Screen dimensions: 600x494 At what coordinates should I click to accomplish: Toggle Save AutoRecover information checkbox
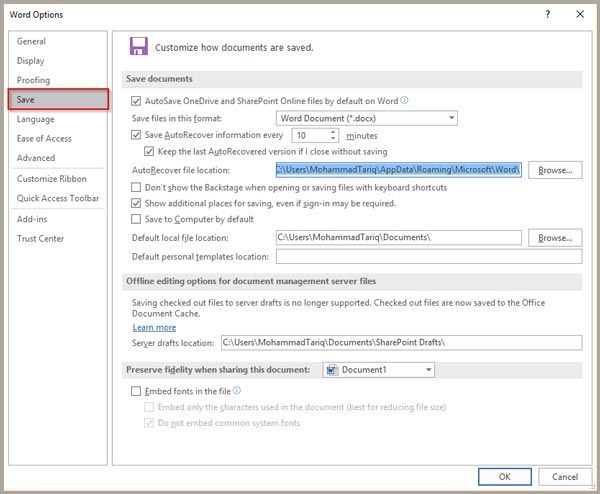136,135
